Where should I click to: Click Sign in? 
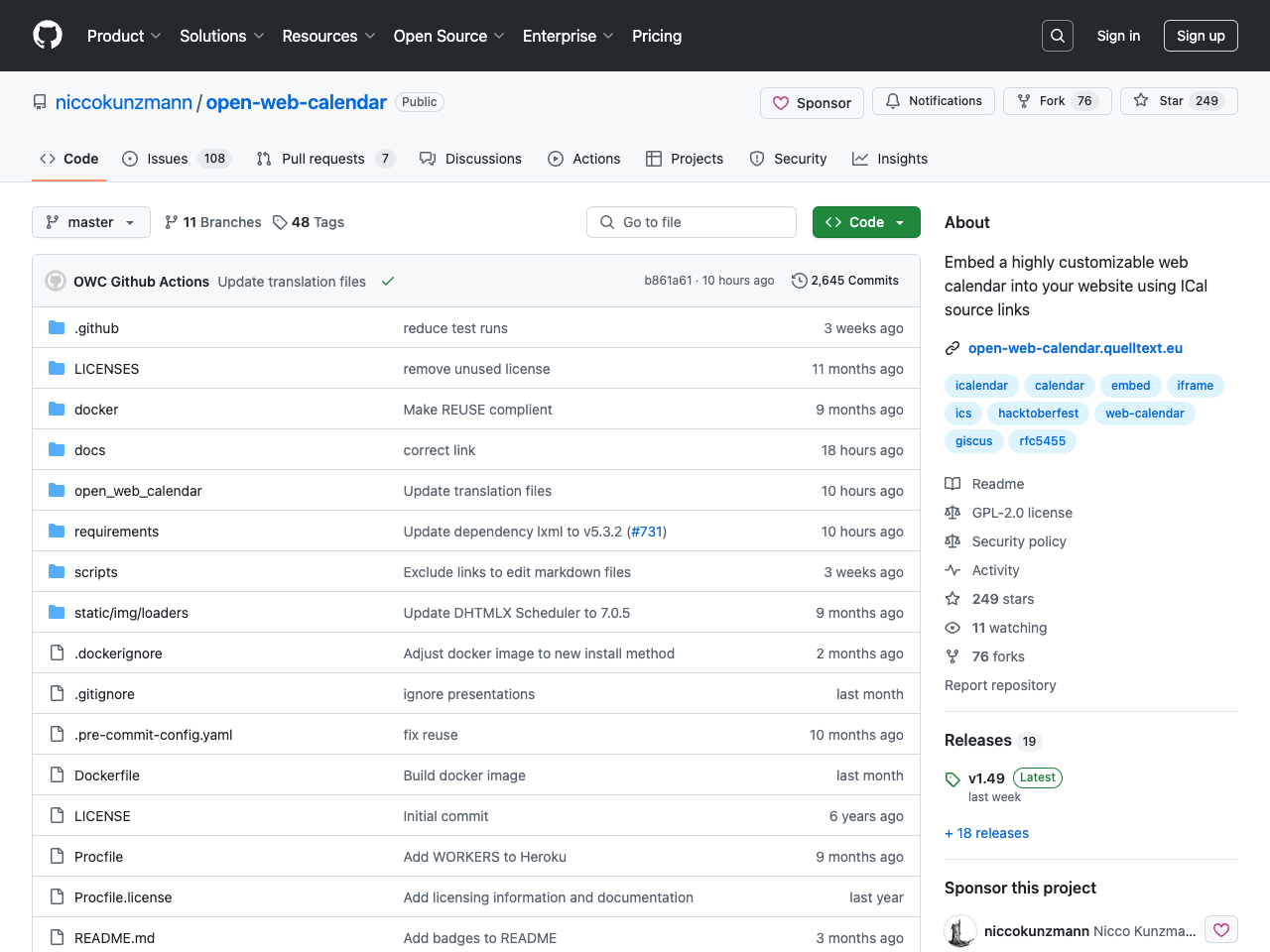pos(1118,36)
